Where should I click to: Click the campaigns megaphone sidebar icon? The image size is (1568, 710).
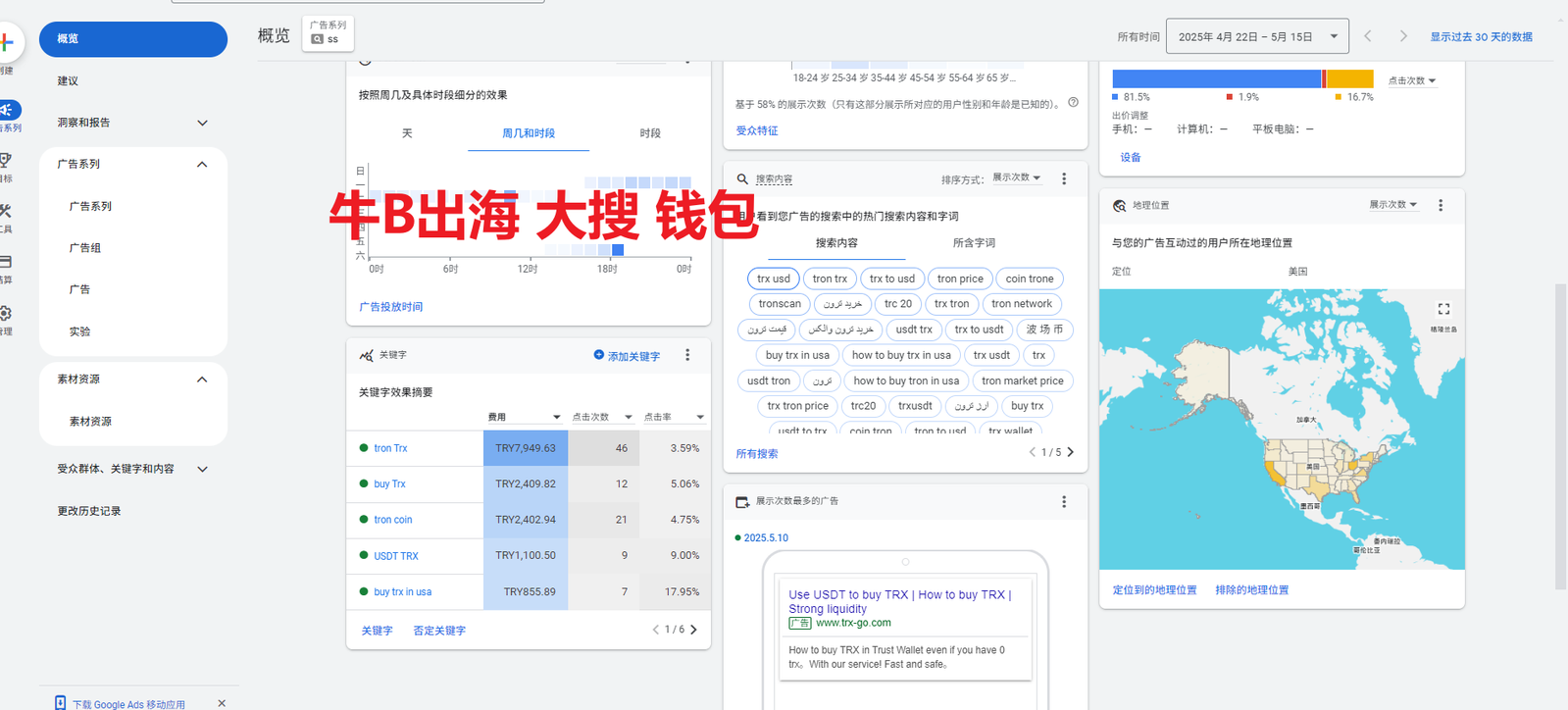coord(6,110)
